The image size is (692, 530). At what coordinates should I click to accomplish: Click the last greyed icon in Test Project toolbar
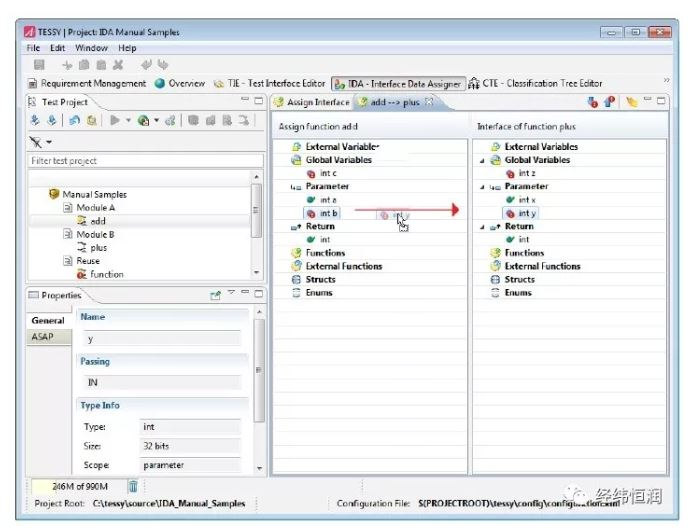243,120
